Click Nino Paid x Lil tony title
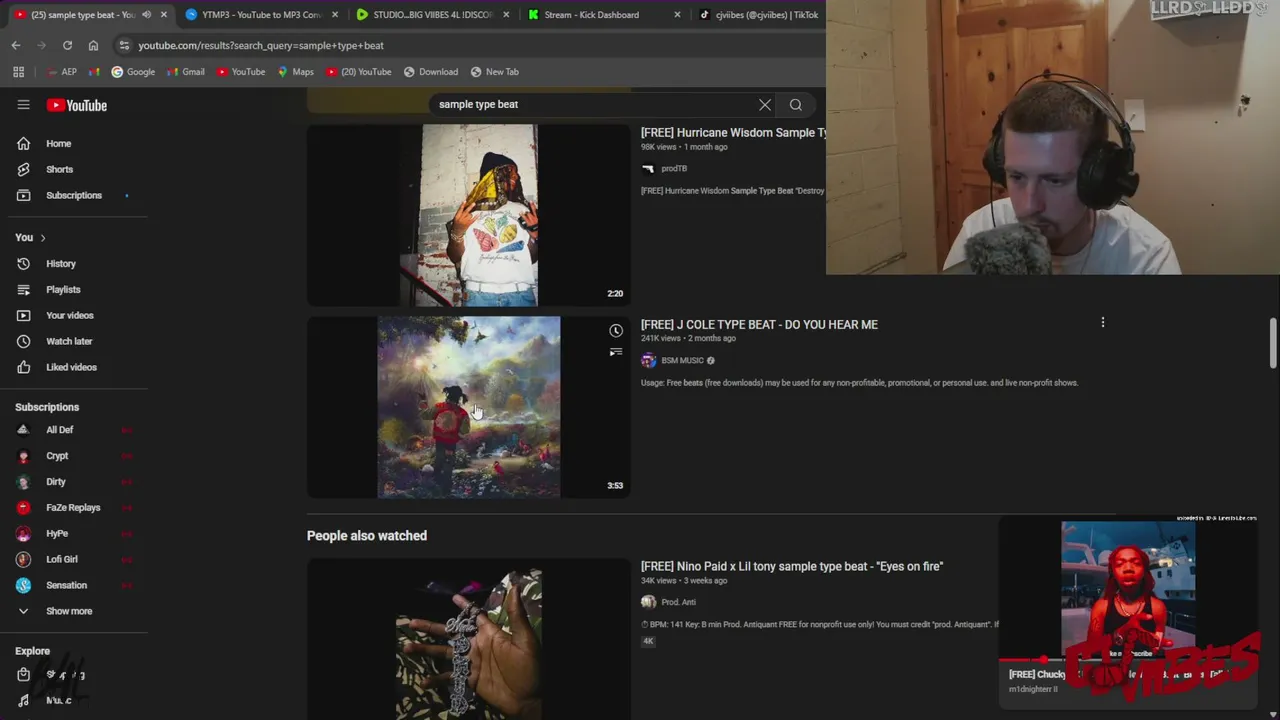The height and width of the screenshot is (720, 1280). pyautogui.click(x=792, y=567)
